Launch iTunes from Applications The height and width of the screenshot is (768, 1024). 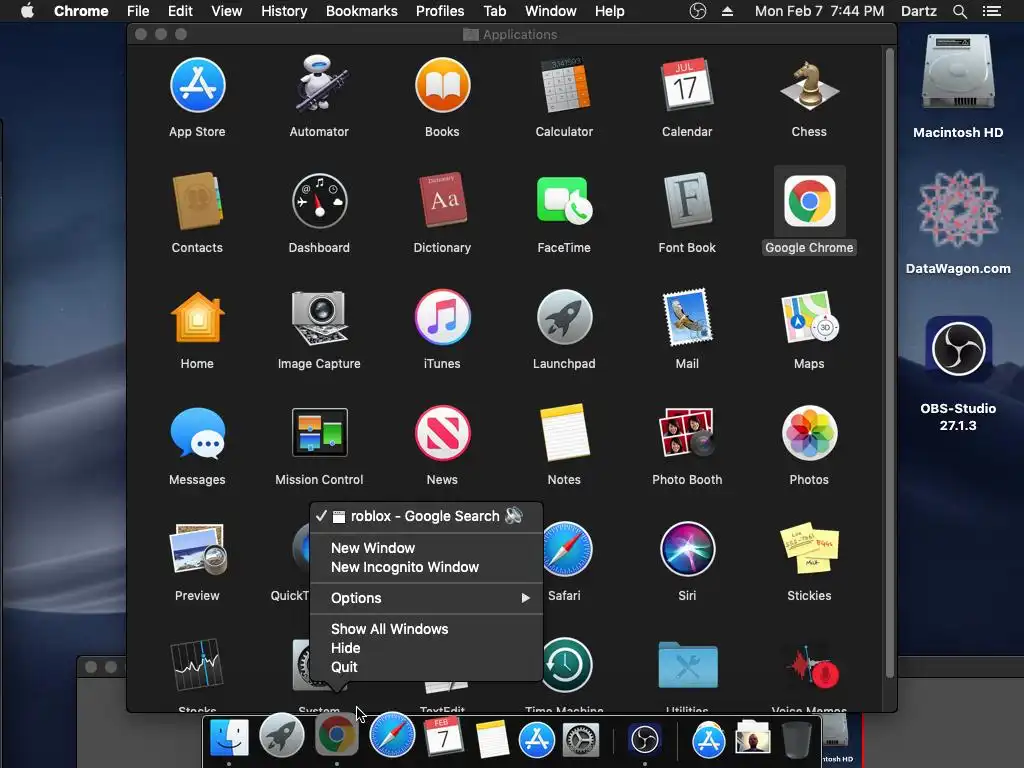(x=442, y=317)
